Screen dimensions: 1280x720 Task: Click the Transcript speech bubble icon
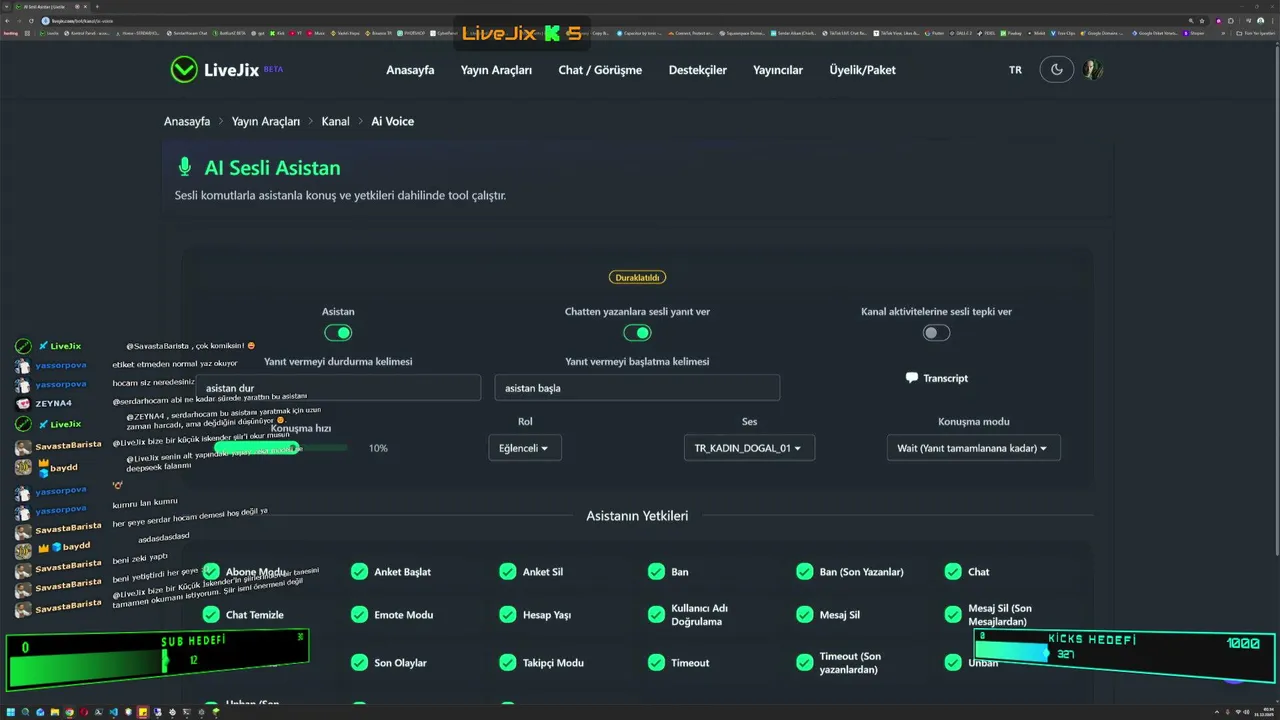(911, 378)
